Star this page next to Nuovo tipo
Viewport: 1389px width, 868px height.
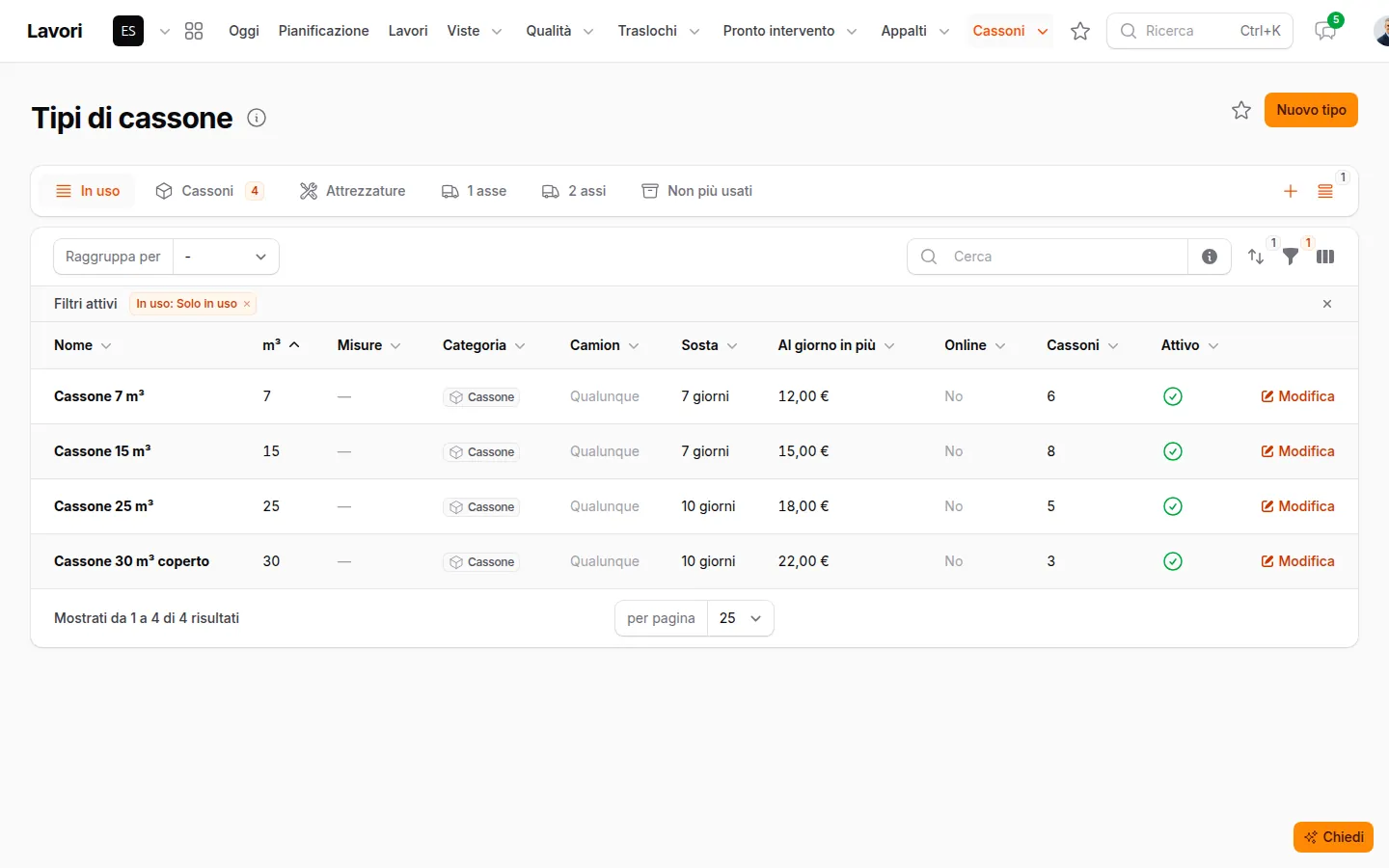pyautogui.click(x=1241, y=110)
